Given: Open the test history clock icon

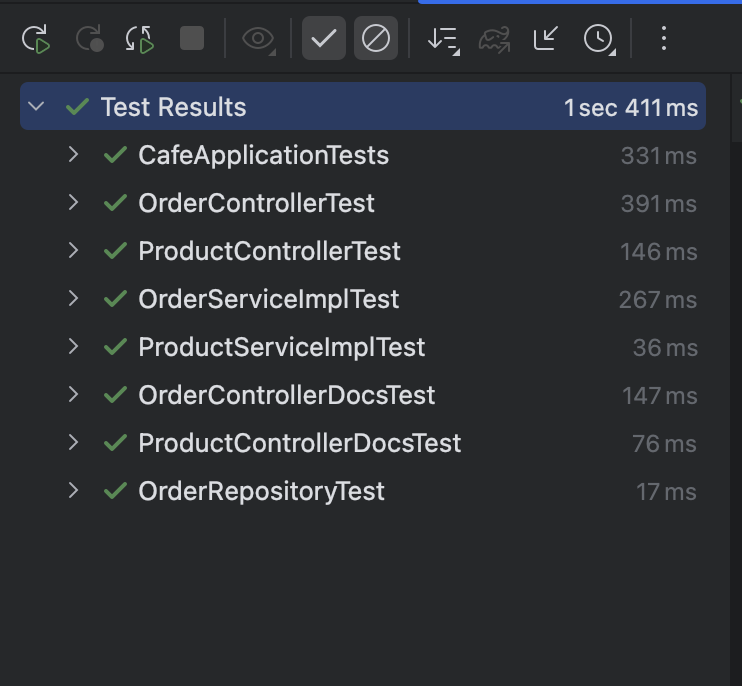Looking at the screenshot, I should tap(598, 39).
